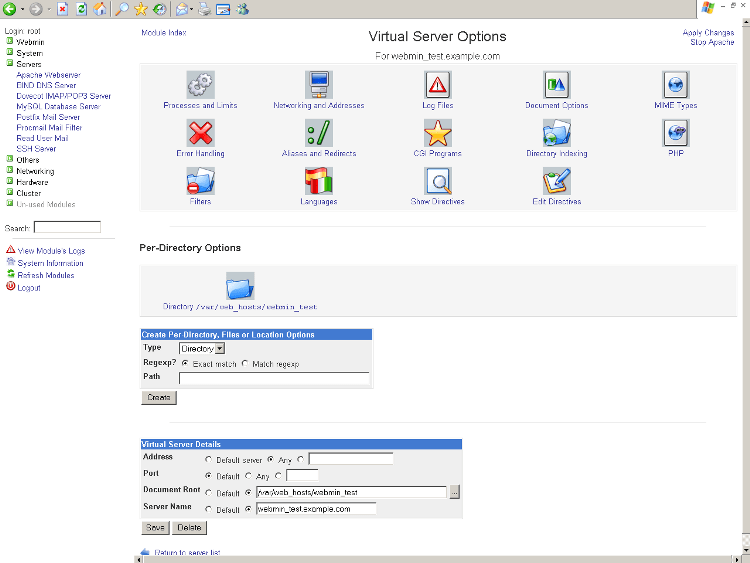Open Document Options icon
Image resolution: width=750 pixels, height=563 pixels.
coord(556,85)
